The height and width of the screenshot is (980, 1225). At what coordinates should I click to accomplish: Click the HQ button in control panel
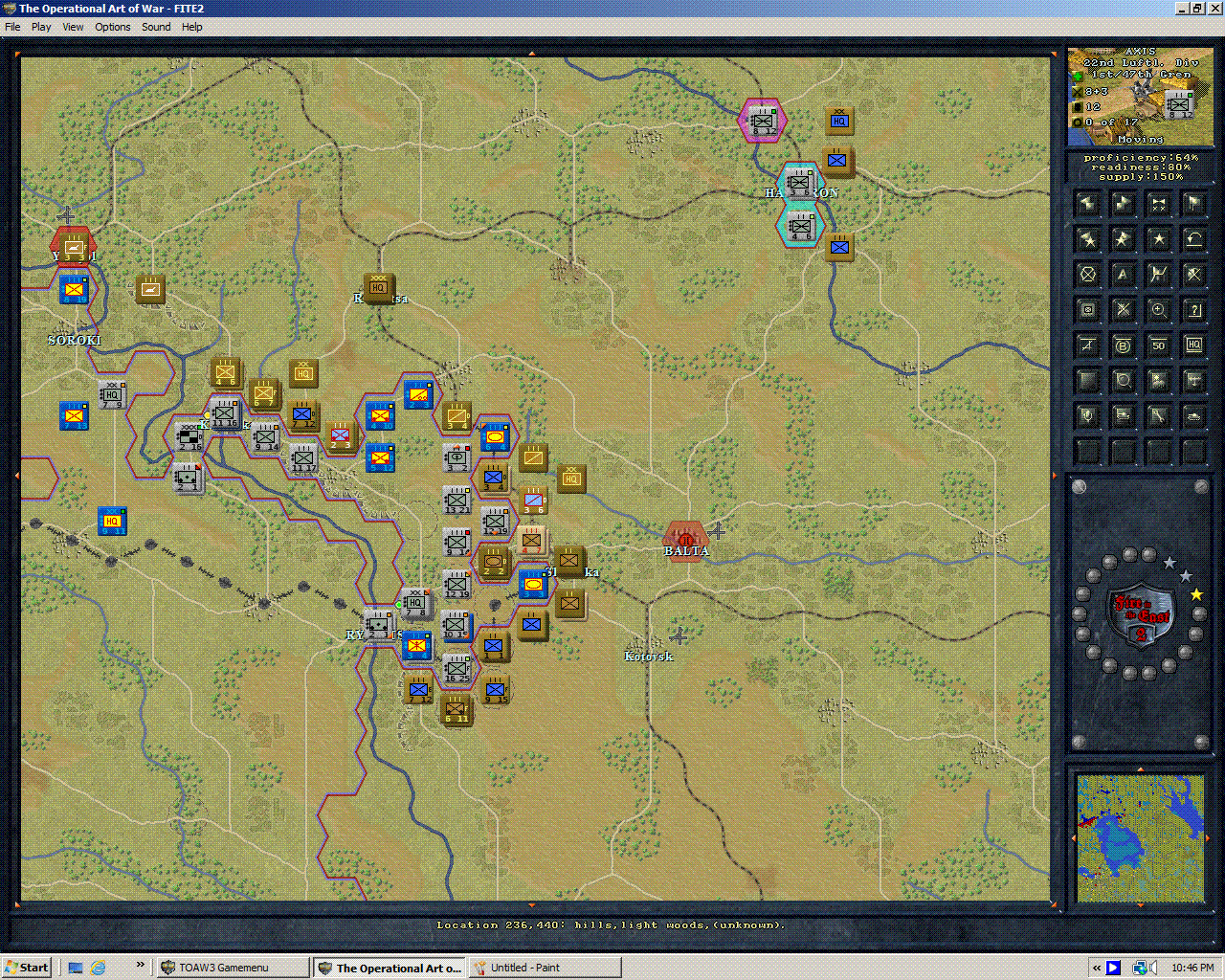pos(1193,345)
